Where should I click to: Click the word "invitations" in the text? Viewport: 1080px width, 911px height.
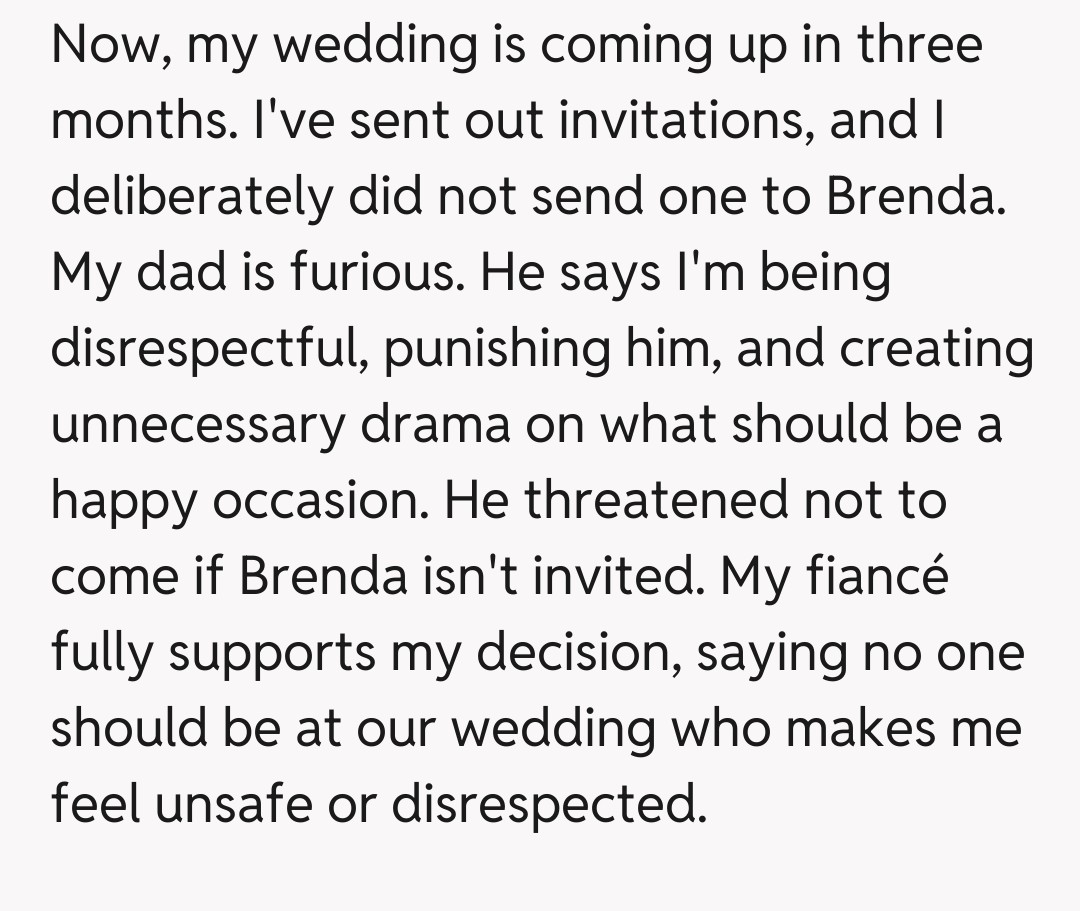pos(683,121)
